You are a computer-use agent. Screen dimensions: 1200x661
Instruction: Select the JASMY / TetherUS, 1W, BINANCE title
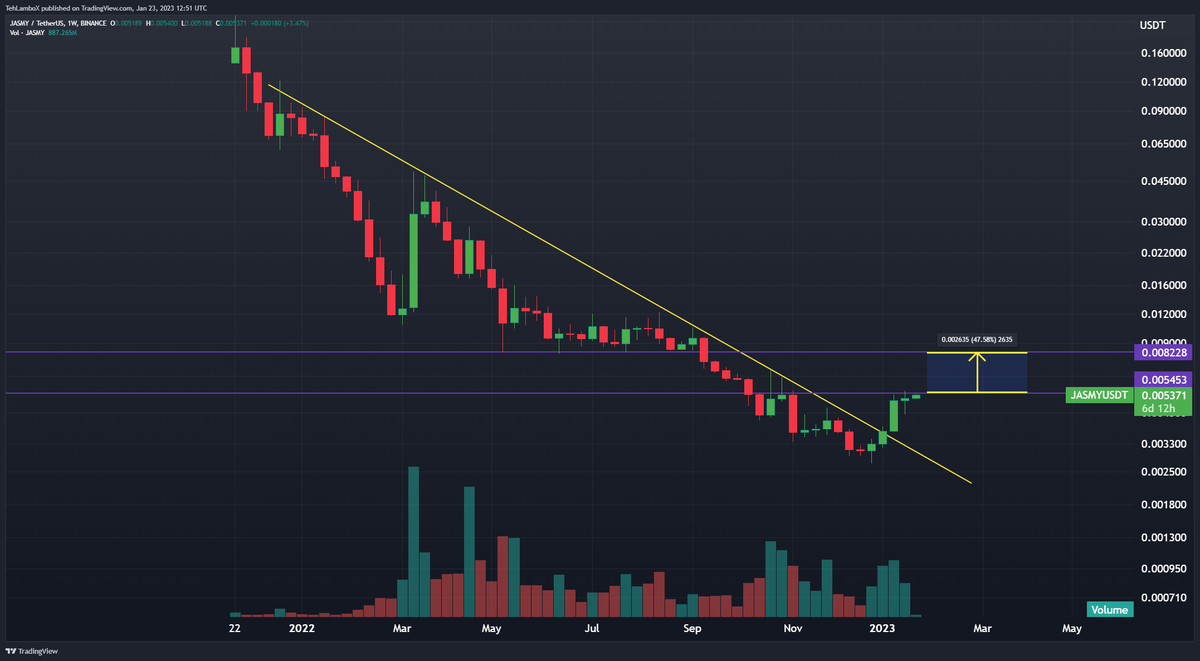click(x=58, y=23)
